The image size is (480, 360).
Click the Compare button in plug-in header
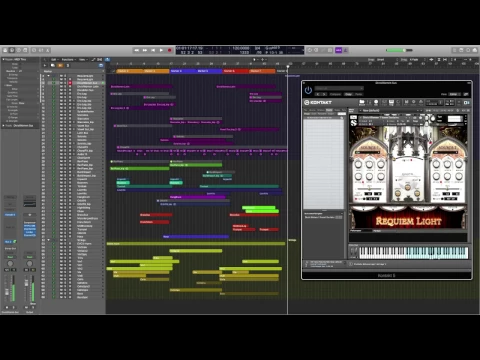coord(335,94)
